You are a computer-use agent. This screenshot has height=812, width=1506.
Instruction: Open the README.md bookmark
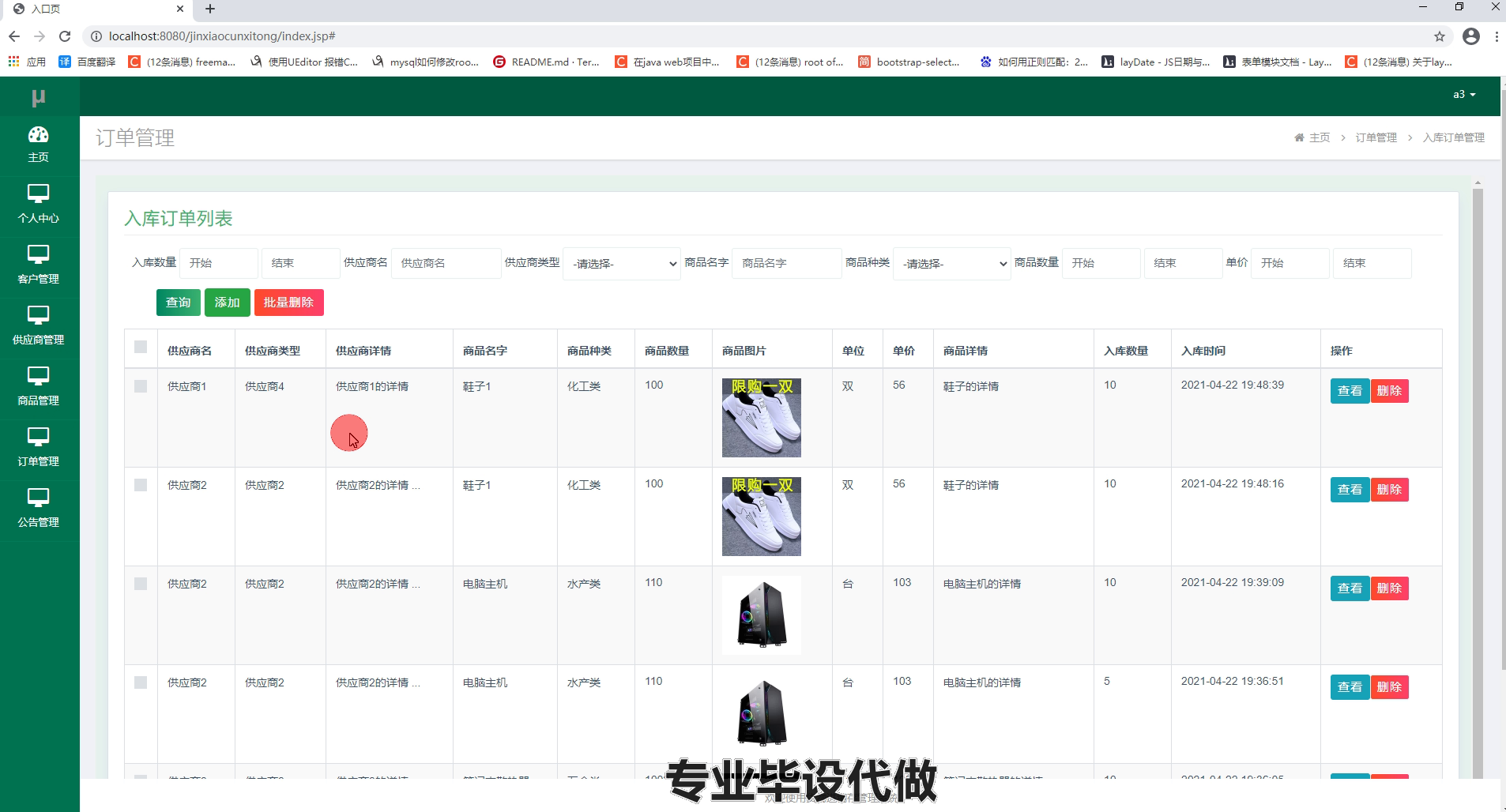546,62
